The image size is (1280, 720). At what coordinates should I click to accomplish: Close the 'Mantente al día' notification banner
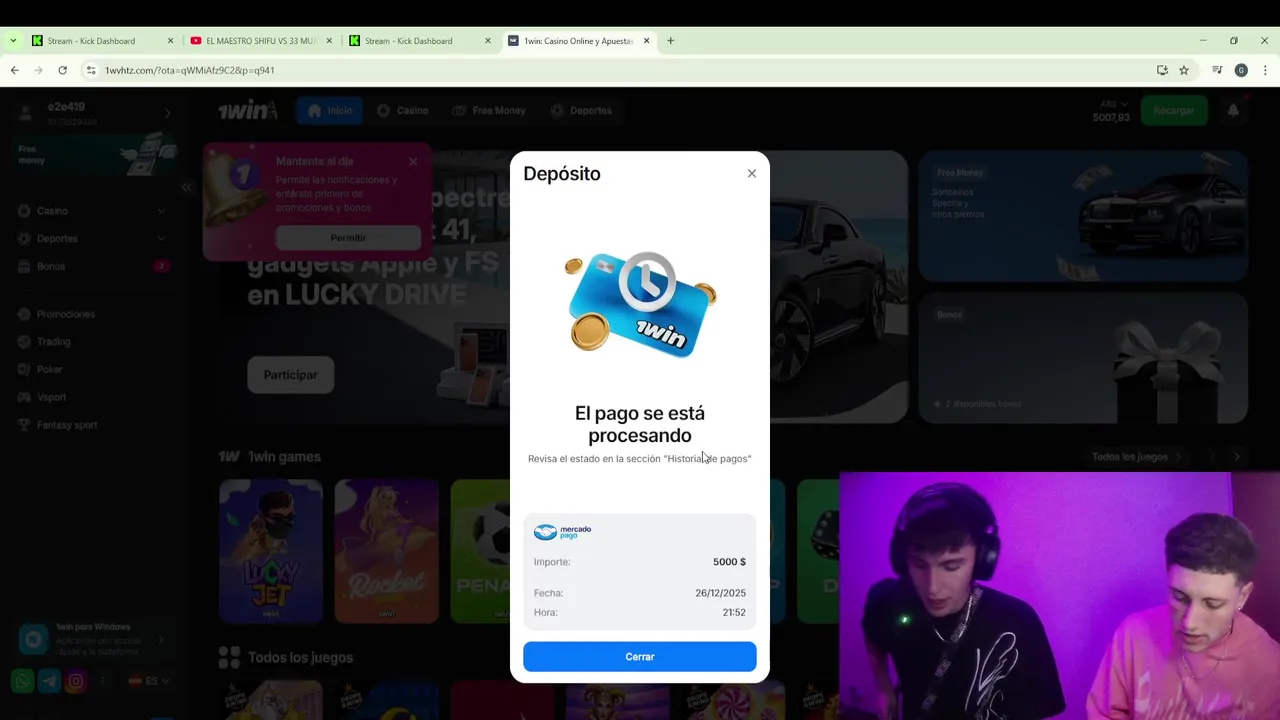click(x=413, y=161)
